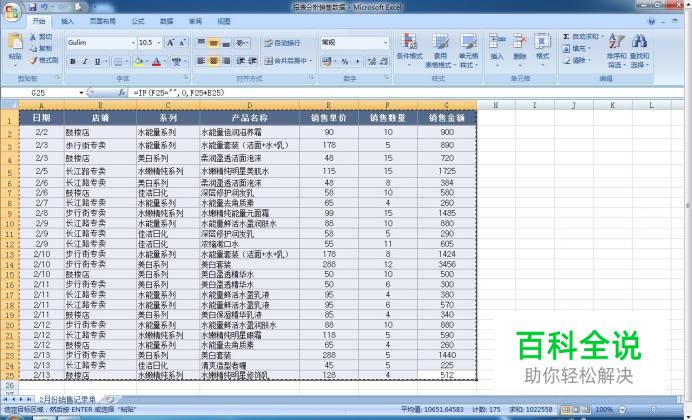Click the decrease decimal icon
Viewport: 692px width, 420px height.
[384, 61]
